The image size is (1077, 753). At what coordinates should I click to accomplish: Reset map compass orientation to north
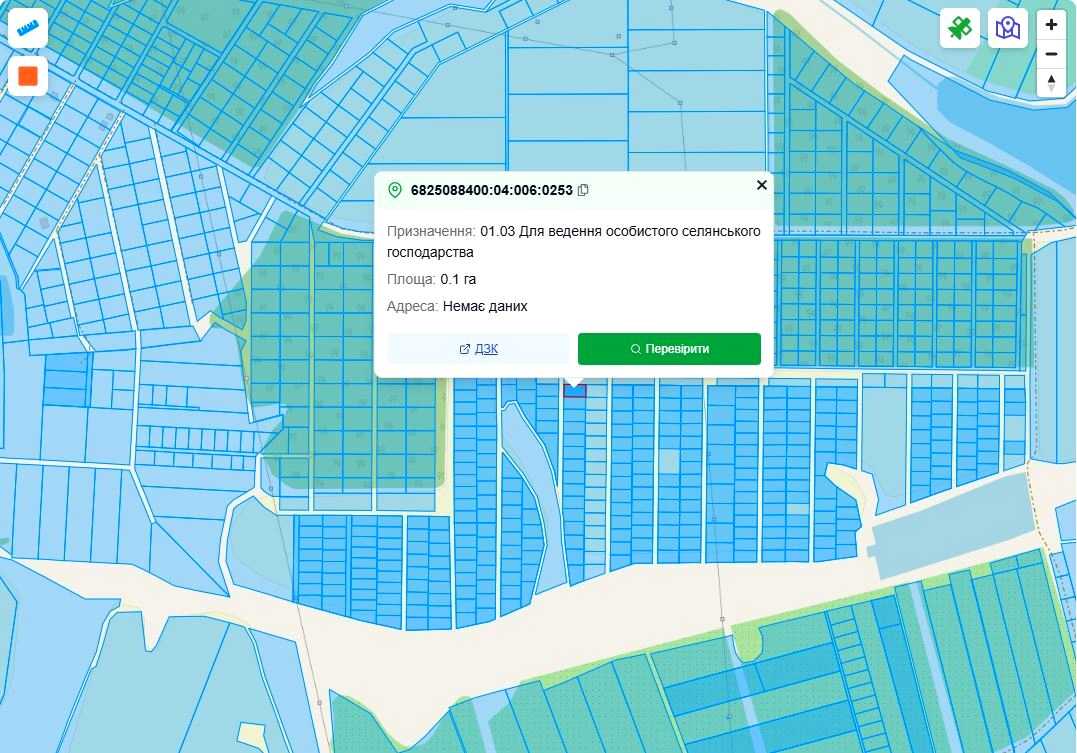[1051, 82]
